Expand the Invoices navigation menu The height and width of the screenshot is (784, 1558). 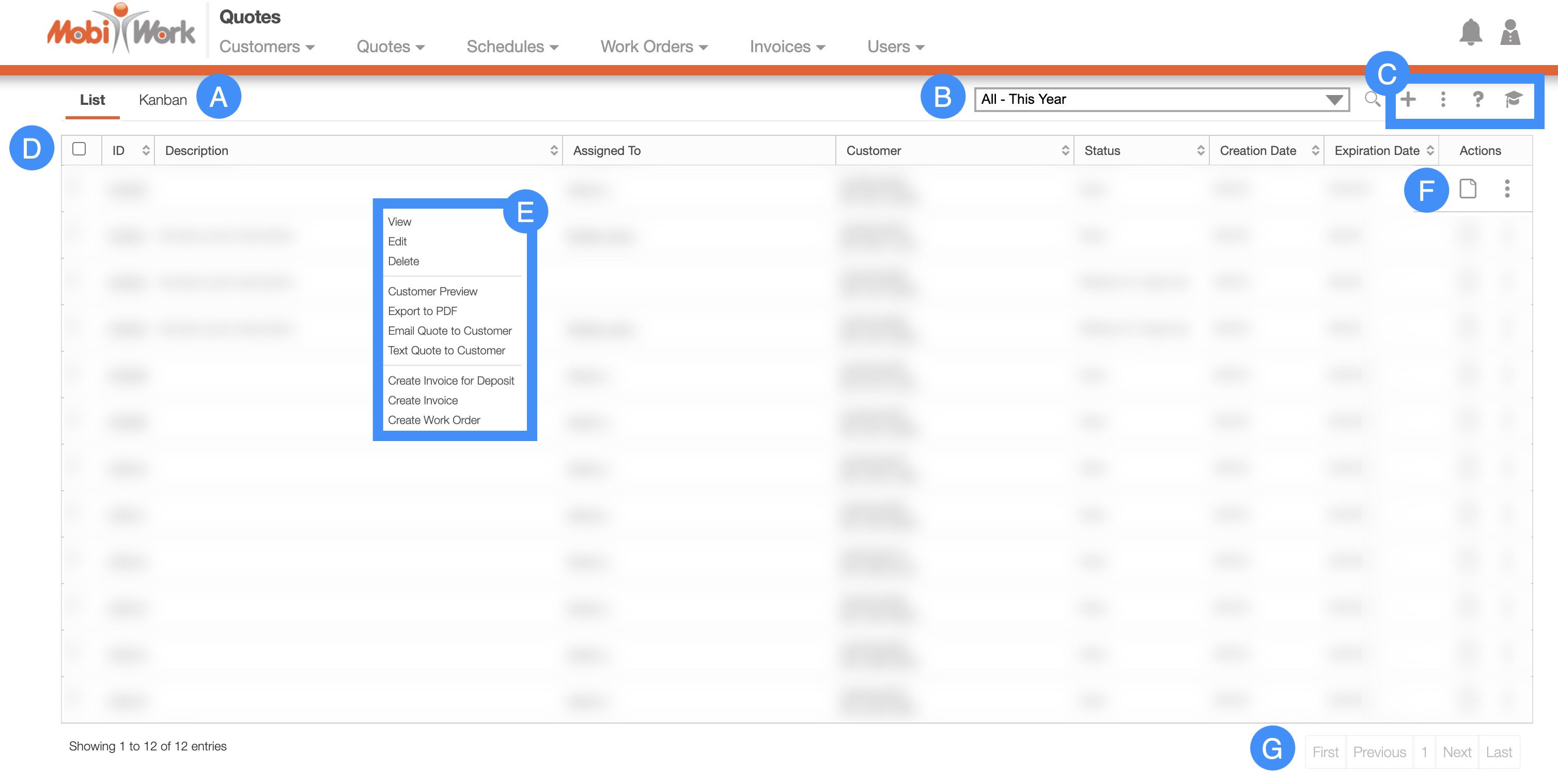[x=787, y=46]
